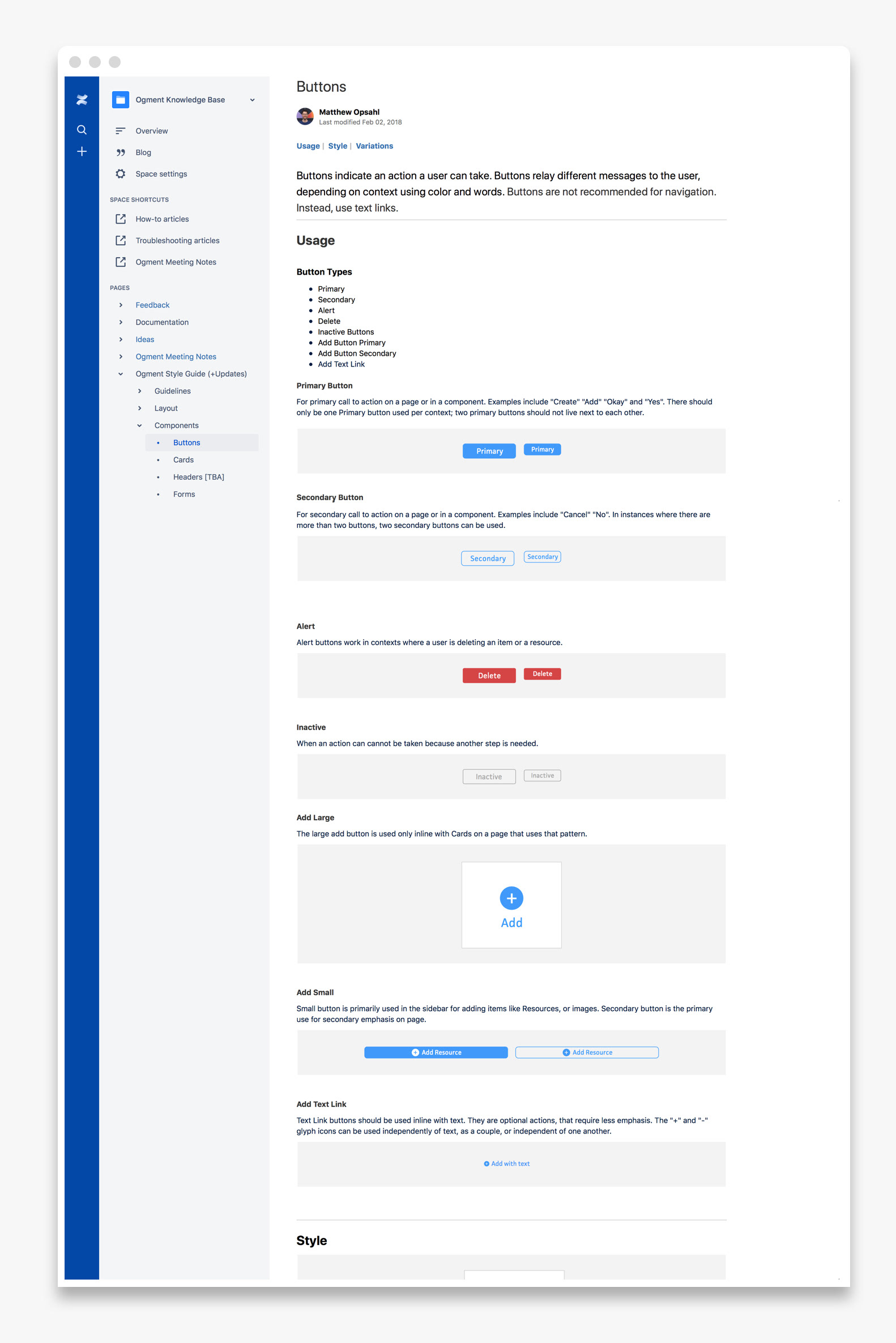Open the Layout page
896x1343 pixels.
click(x=167, y=408)
